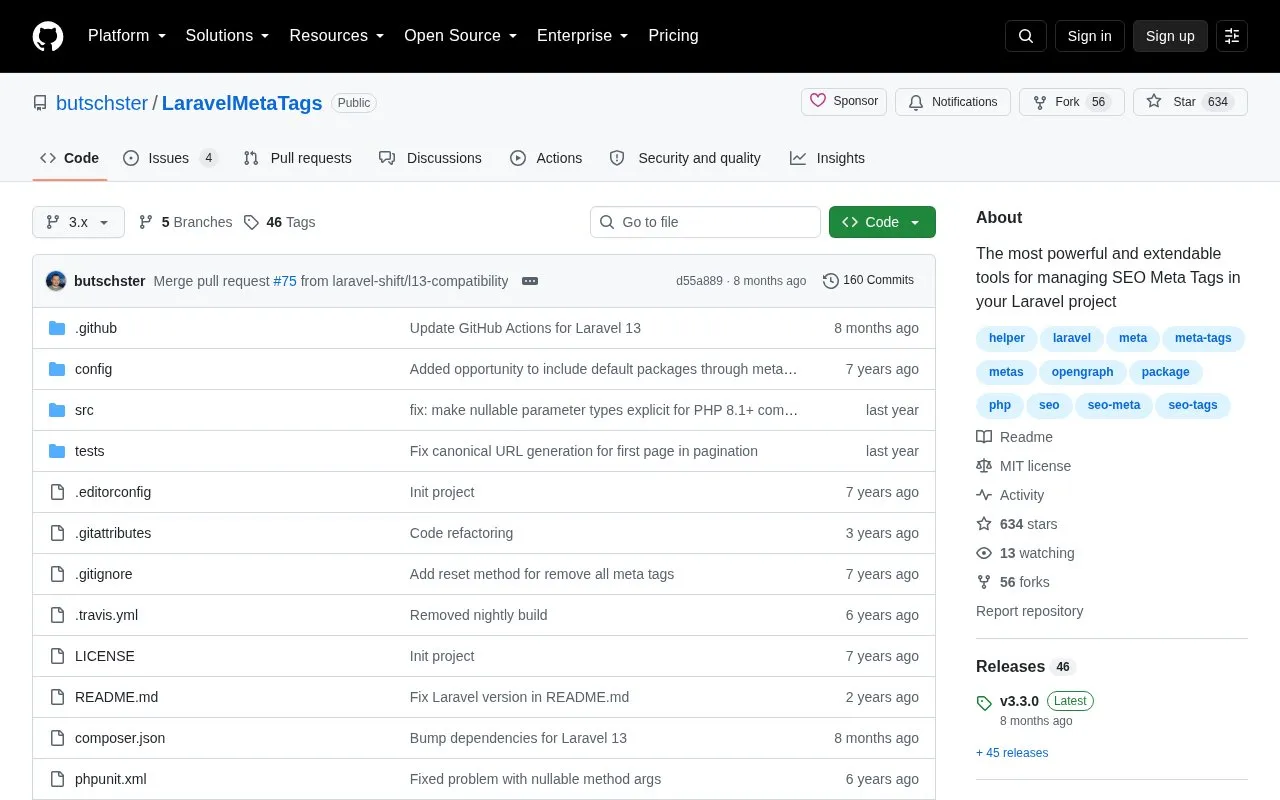This screenshot has height=800, width=1280.
Task: Open the appearance settings icon button
Action: click(x=1232, y=36)
